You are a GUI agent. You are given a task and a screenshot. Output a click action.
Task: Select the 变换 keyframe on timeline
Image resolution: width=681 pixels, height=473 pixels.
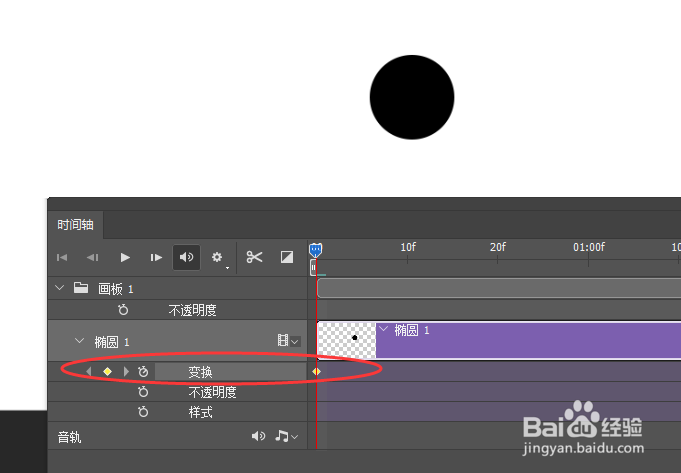316,371
